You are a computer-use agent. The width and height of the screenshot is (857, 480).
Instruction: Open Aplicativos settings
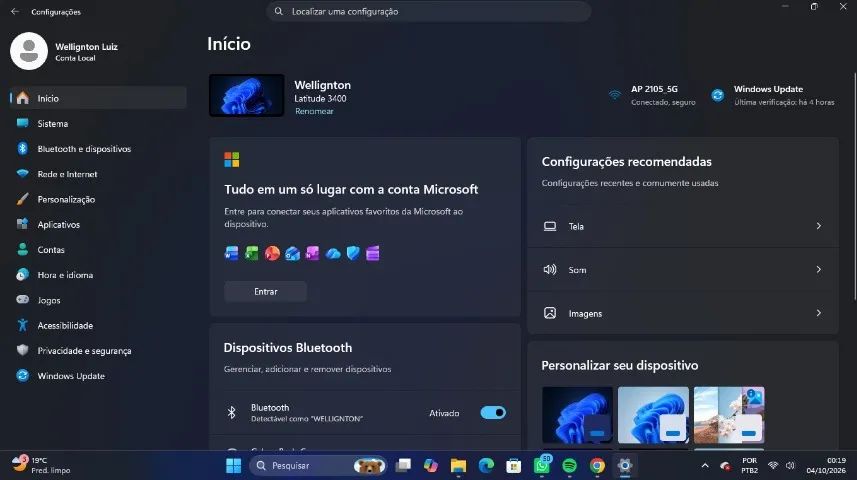98,225
